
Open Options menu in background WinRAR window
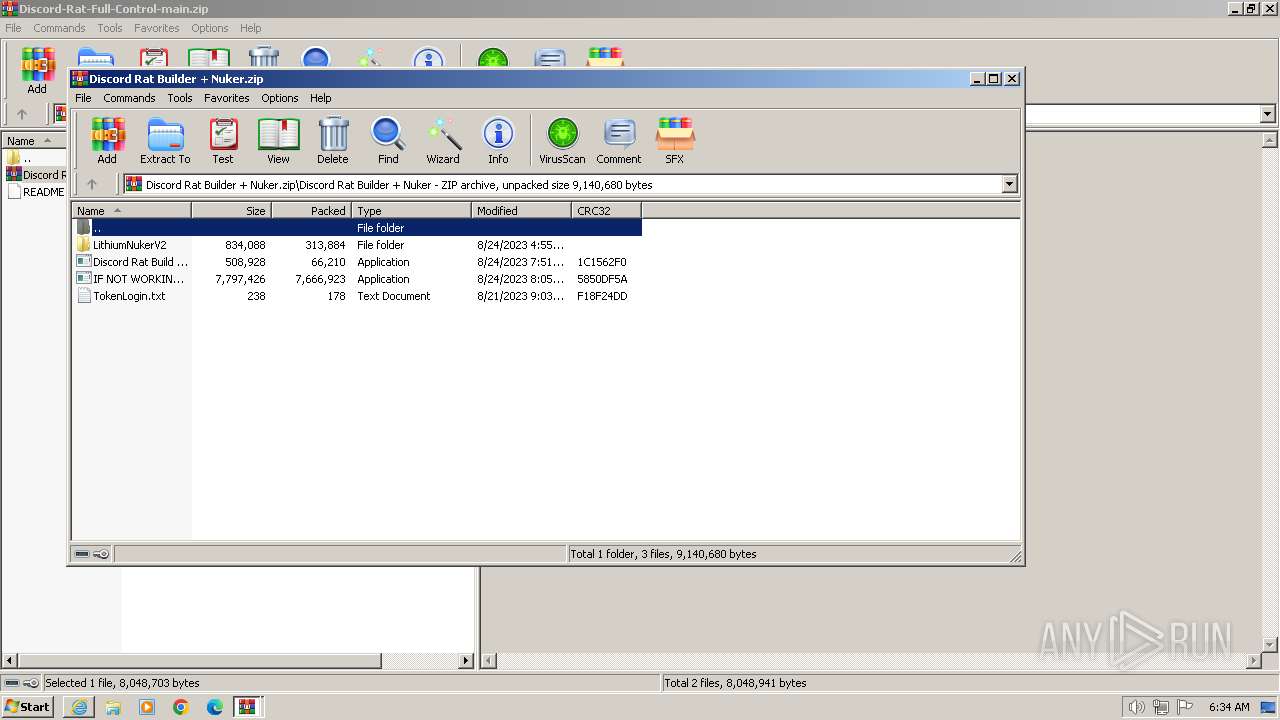click(x=210, y=28)
